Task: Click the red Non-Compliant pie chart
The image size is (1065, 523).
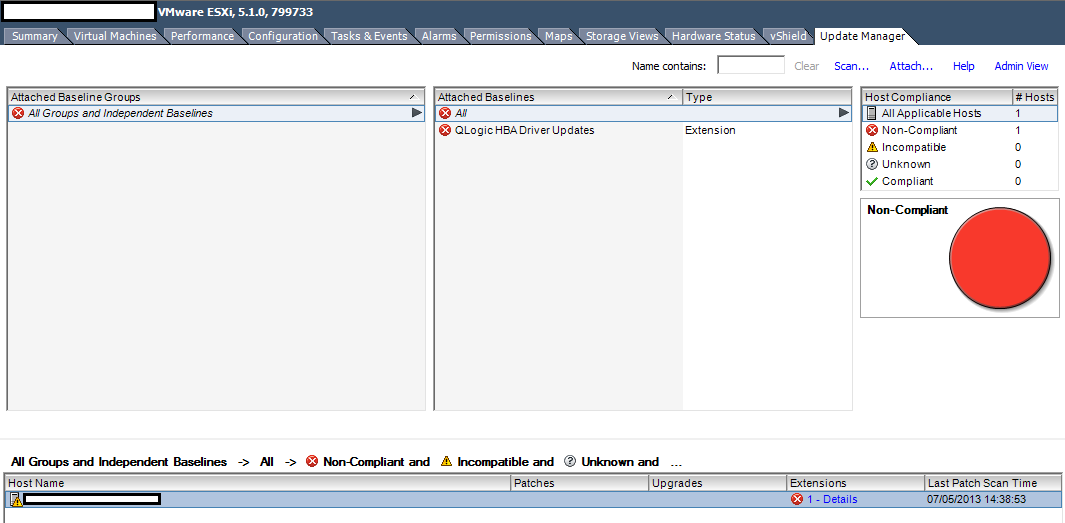Action: coord(999,258)
